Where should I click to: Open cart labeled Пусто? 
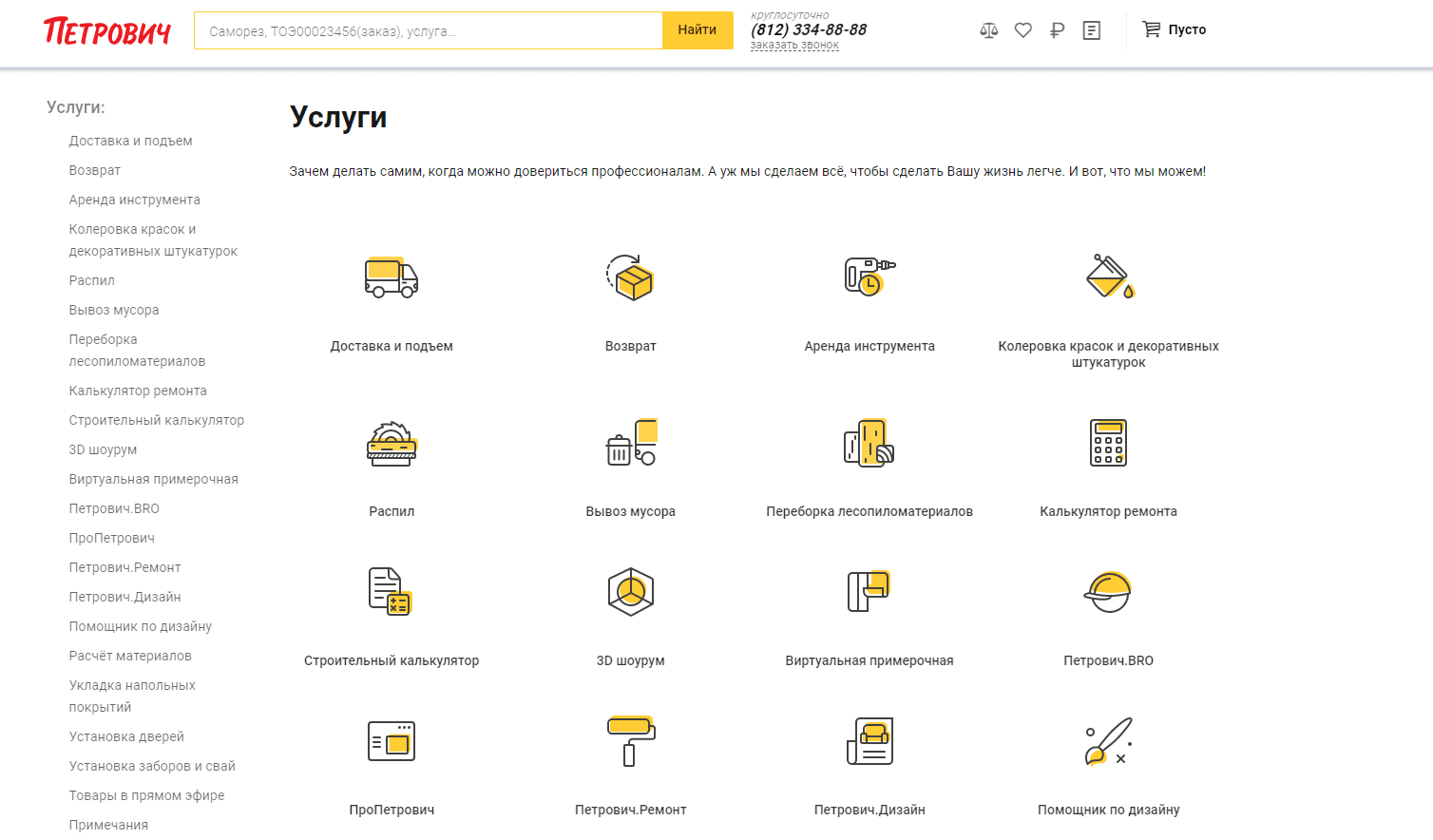click(1187, 29)
